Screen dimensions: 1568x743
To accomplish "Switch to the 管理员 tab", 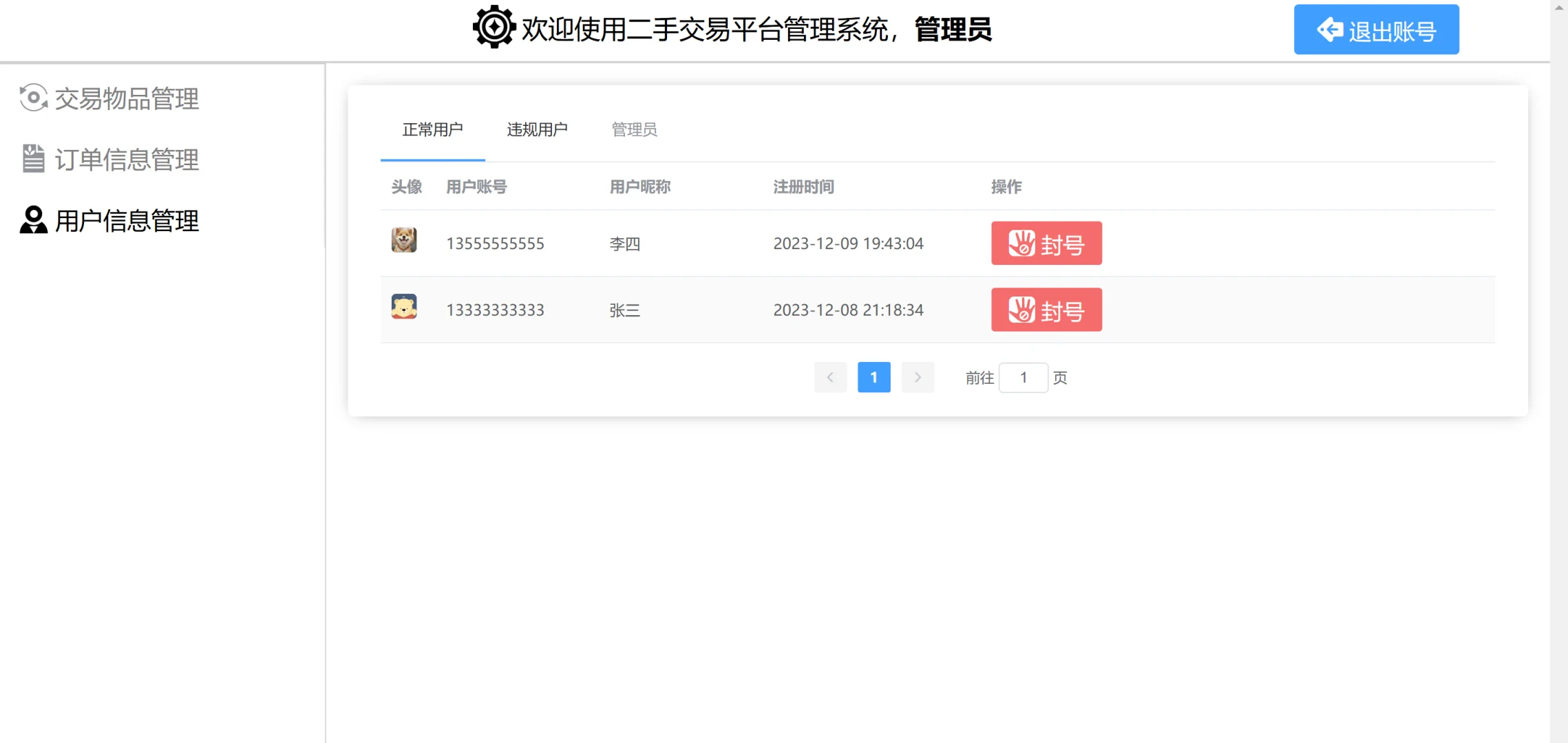I will point(633,129).
